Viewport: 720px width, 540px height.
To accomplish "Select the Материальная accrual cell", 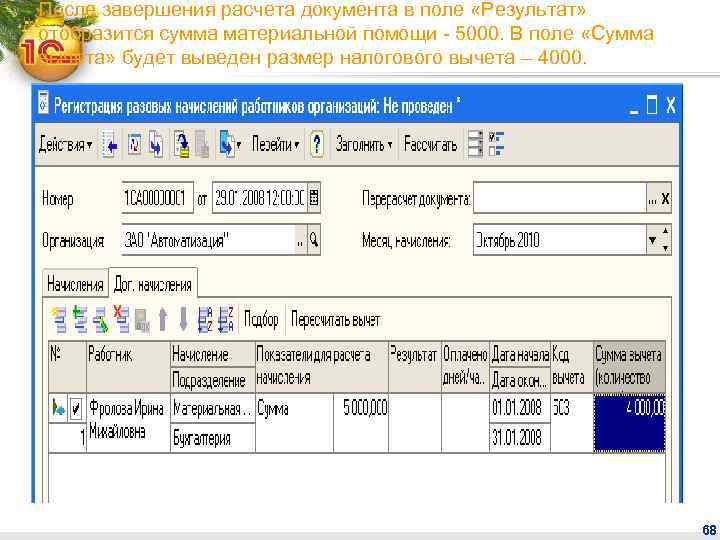I will tap(213, 408).
